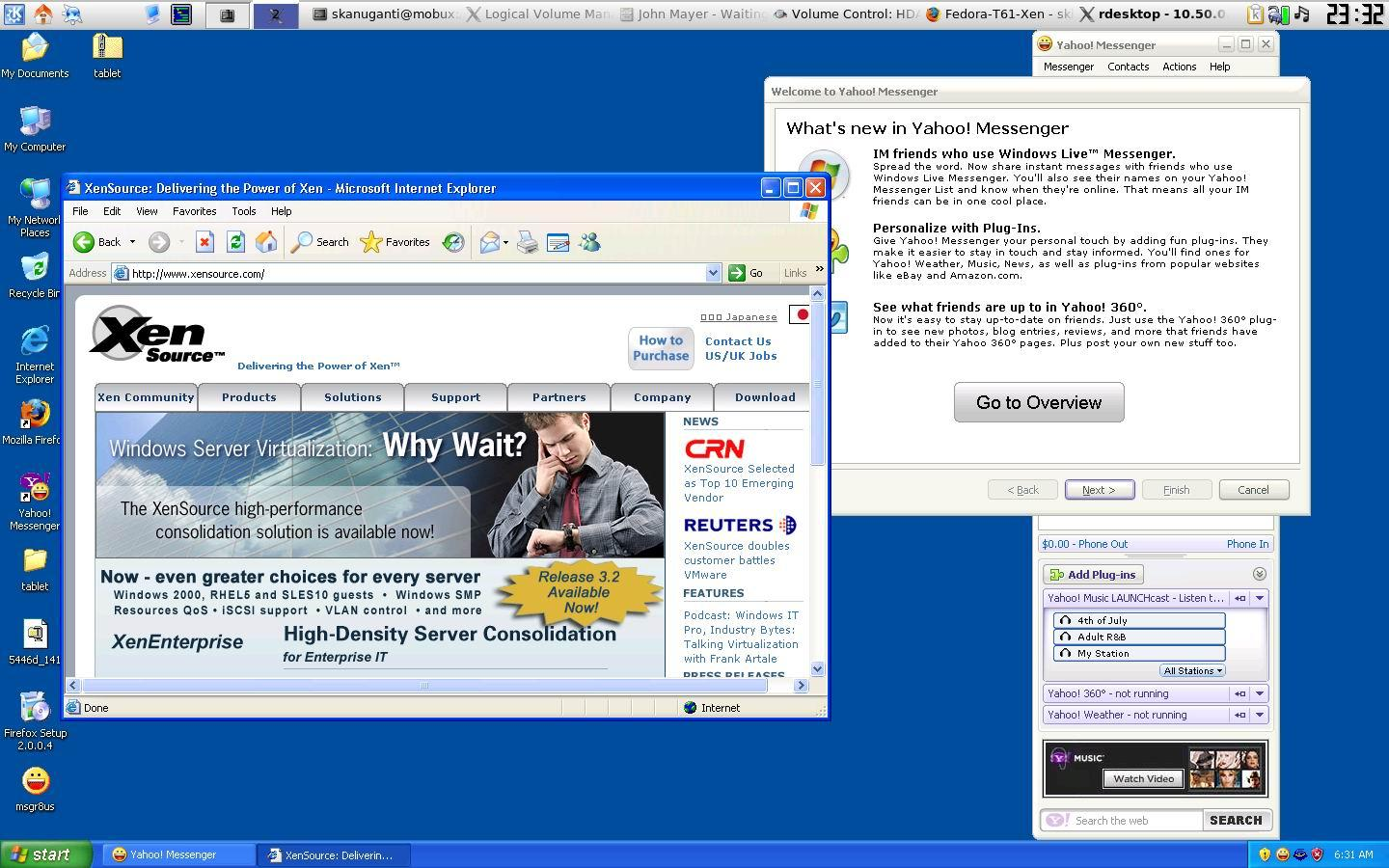Collapse the plug-ins panel double chevron
The height and width of the screenshot is (868, 1389).
(x=1259, y=574)
